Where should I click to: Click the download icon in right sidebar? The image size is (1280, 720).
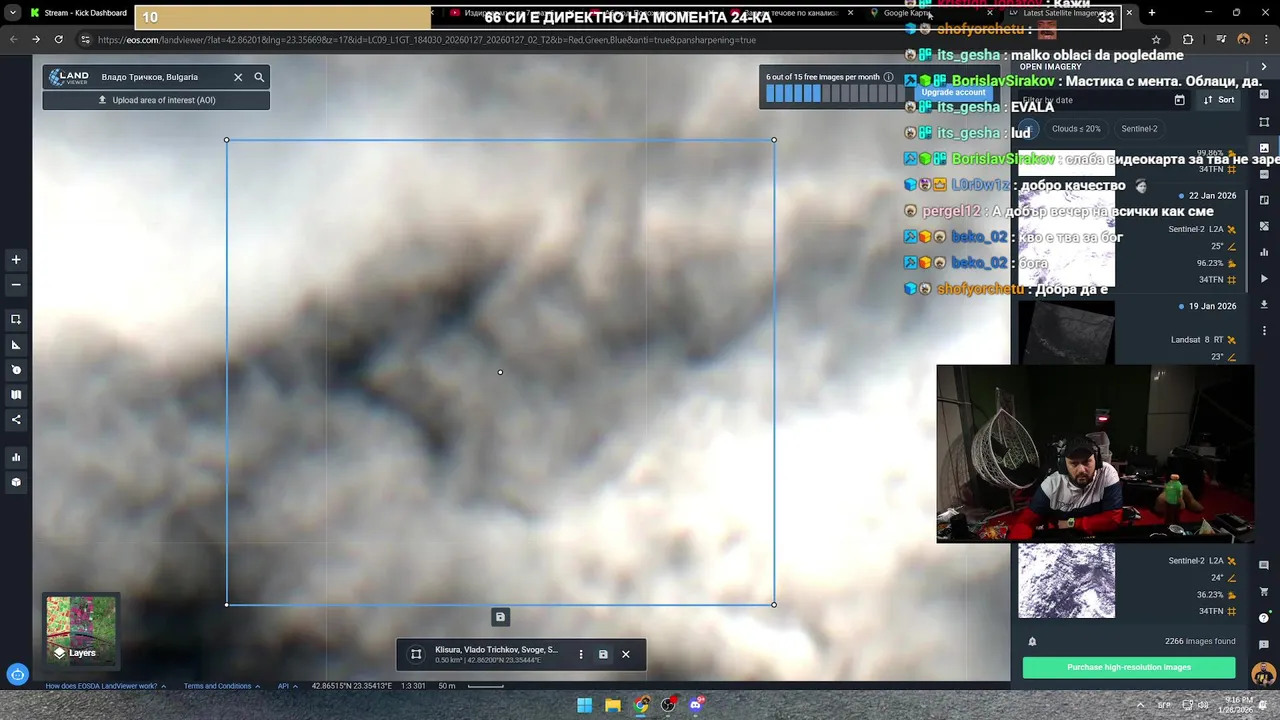click(x=1264, y=305)
